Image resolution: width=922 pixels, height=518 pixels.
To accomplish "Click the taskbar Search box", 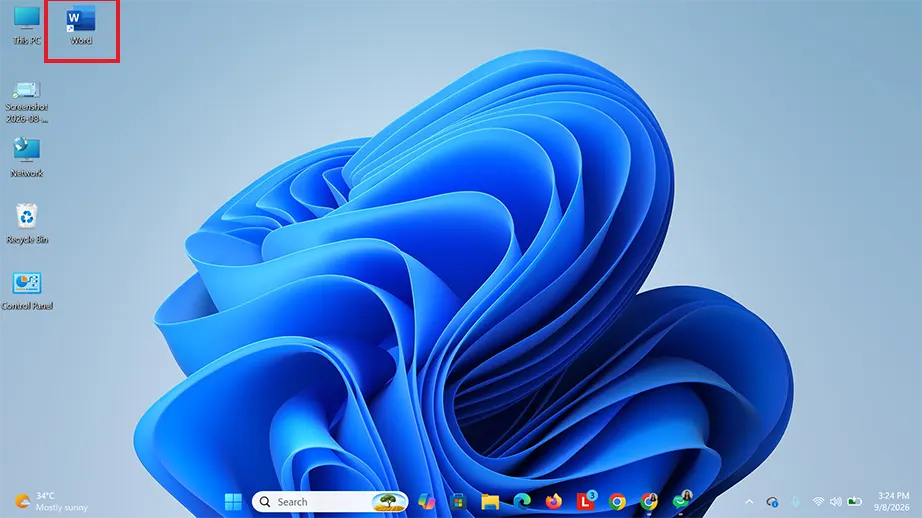I will click(x=330, y=502).
